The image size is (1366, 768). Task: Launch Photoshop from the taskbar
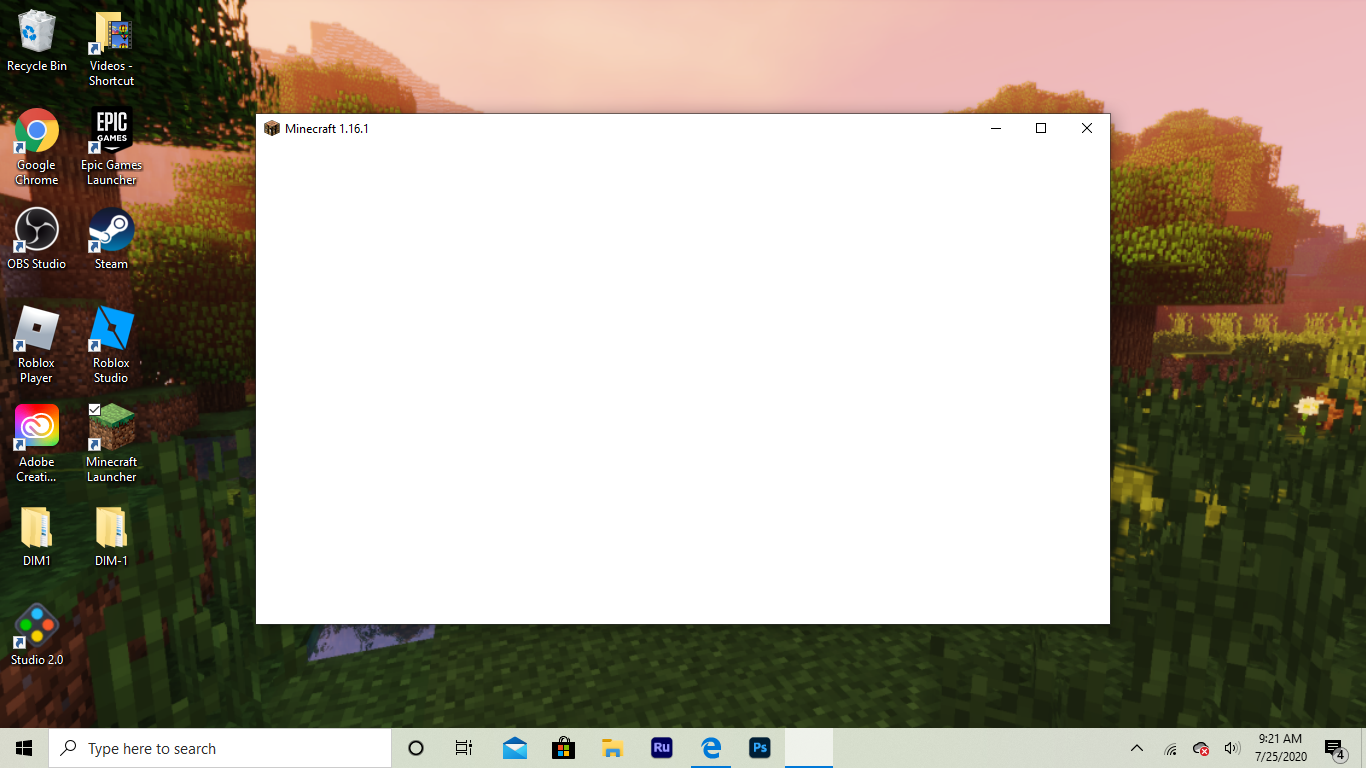point(760,748)
